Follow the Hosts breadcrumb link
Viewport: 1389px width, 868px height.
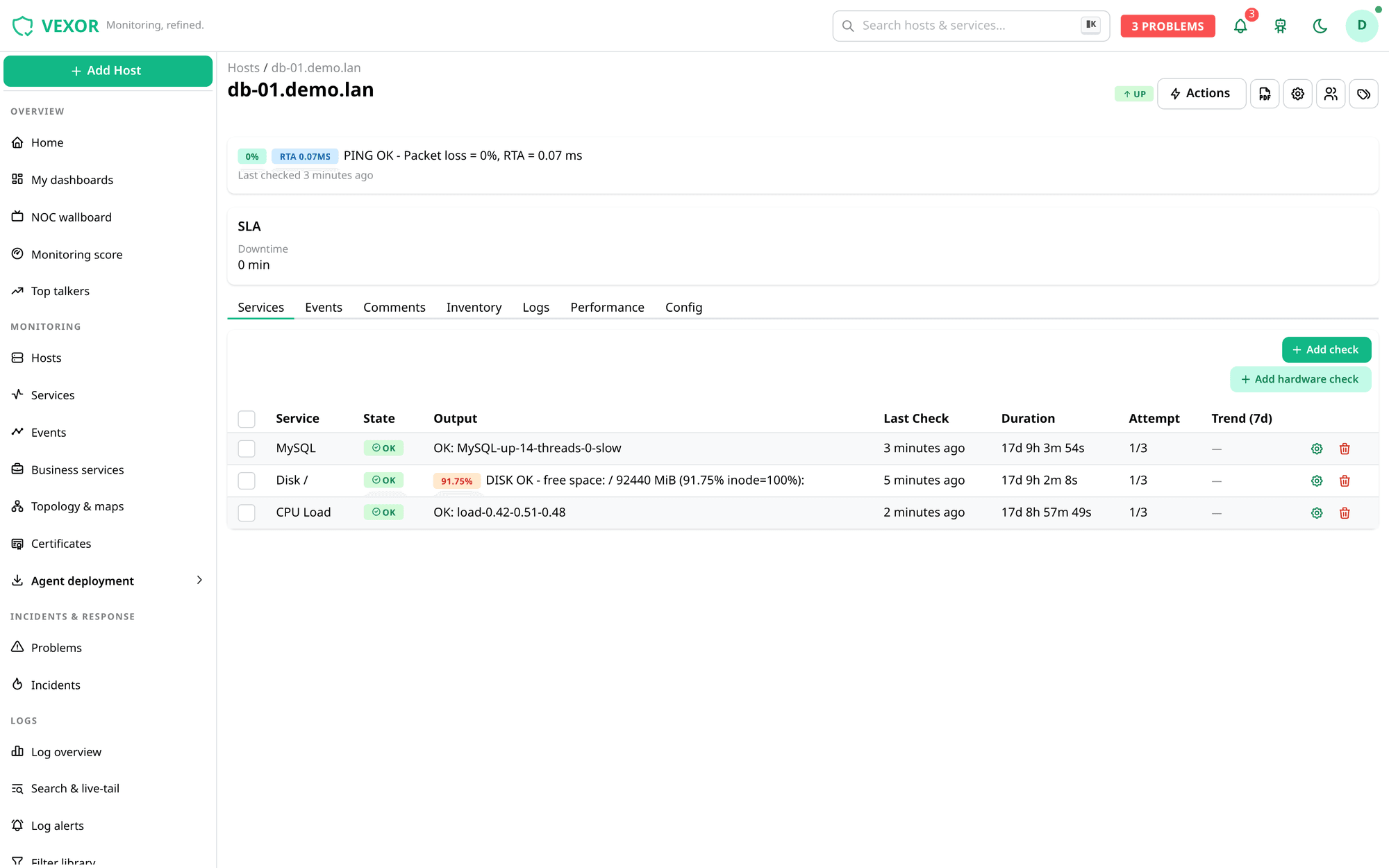[243, 67]
